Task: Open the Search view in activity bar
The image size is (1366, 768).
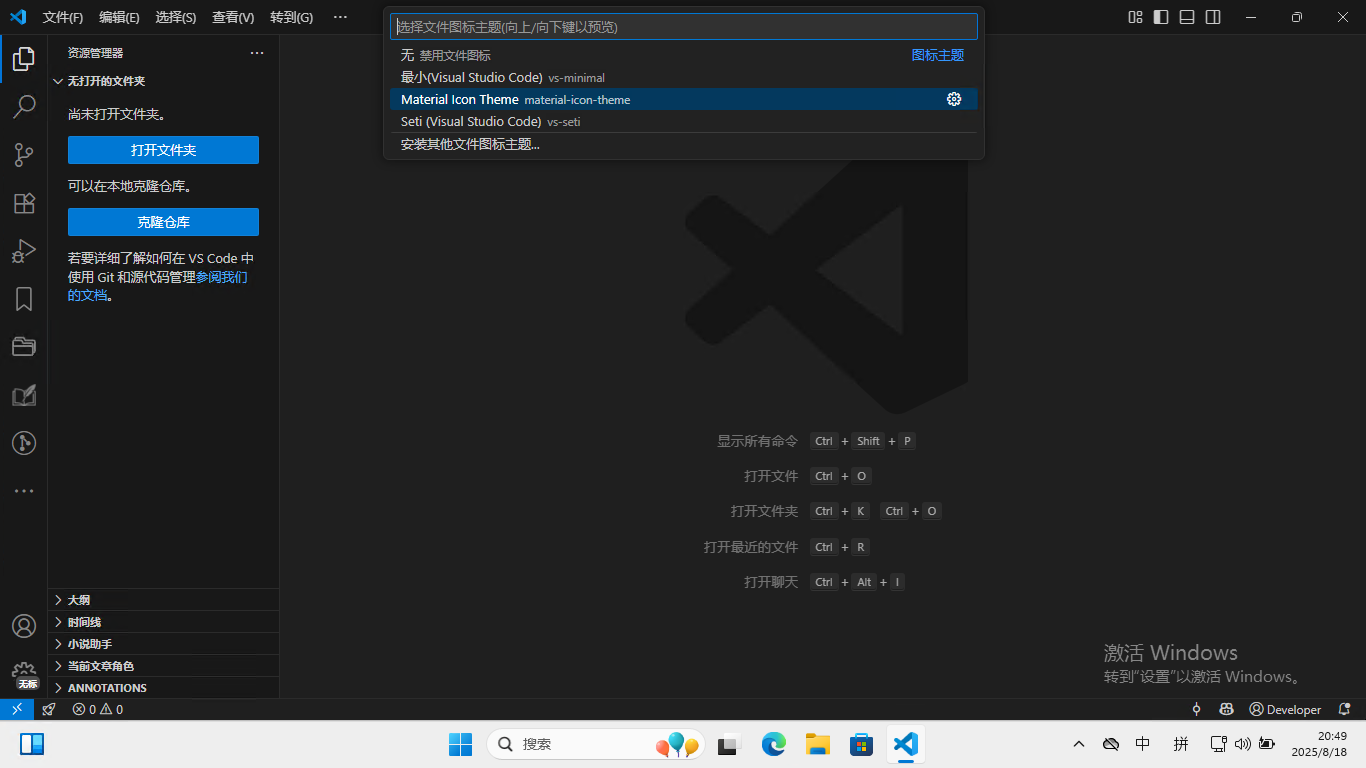Action: pyautogui.click(x=24, y=106)
